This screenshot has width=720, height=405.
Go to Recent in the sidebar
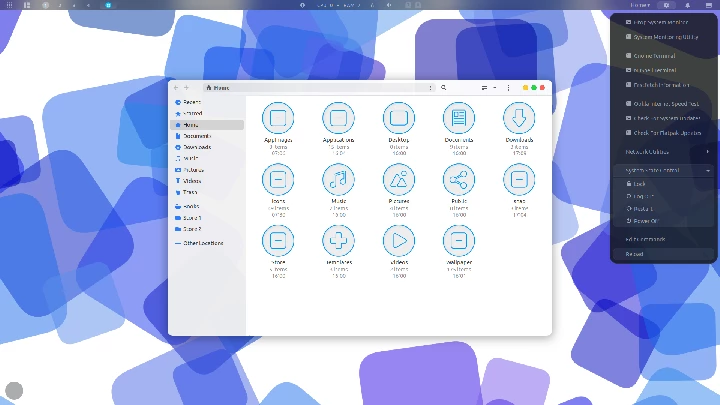click(x=191, y=102)
